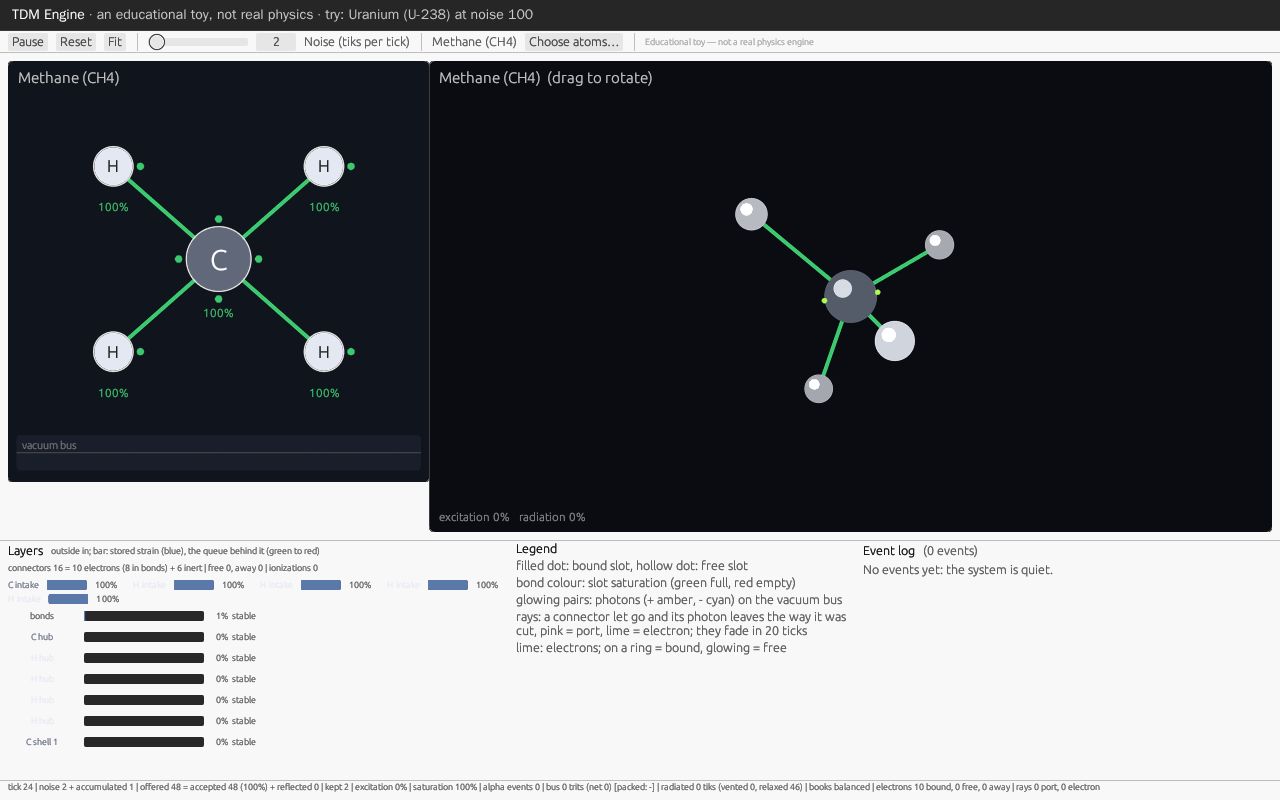Click the lower-right H atom circle
Screen dimensions: 1280x800
[x=323, y=352]
